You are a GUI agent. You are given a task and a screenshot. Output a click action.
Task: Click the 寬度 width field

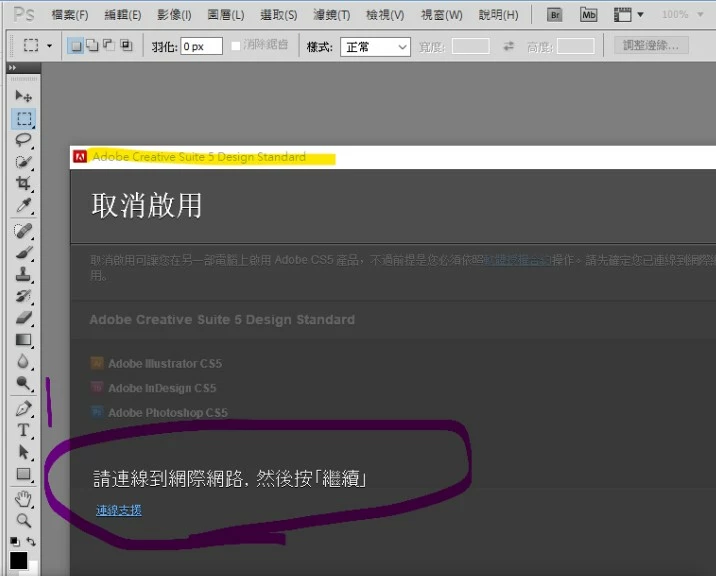470,46
